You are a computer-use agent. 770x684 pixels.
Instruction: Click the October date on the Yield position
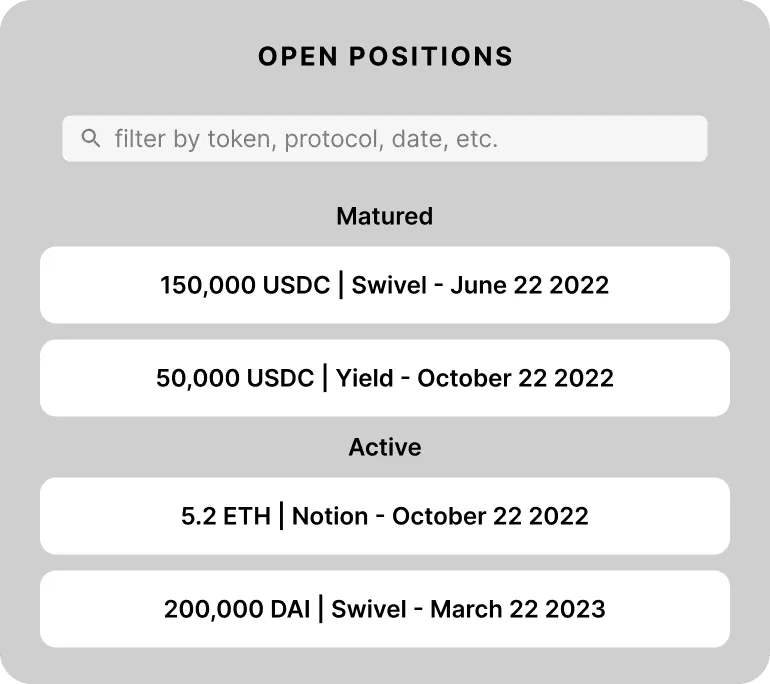point(515,378)
